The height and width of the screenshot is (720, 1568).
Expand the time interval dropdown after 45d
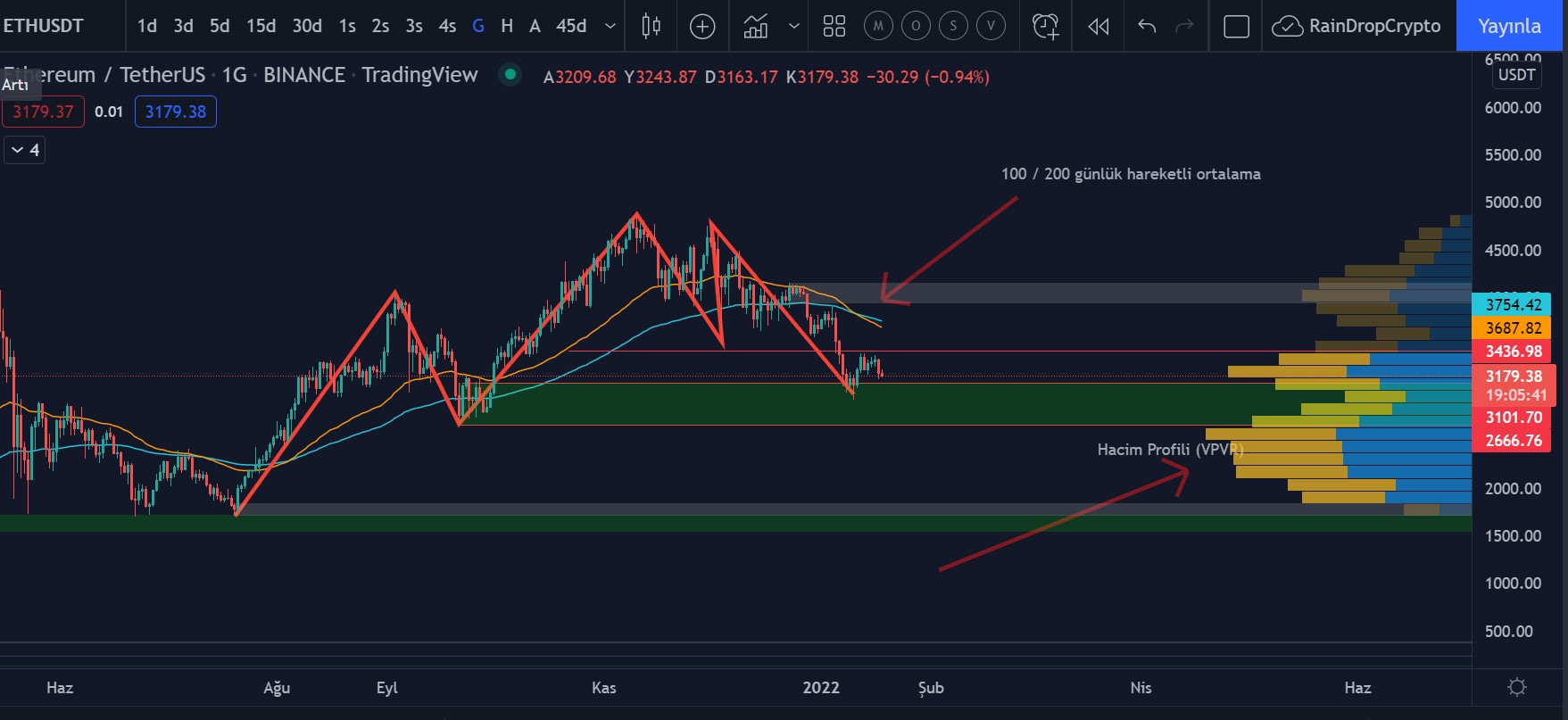(610, 27)
